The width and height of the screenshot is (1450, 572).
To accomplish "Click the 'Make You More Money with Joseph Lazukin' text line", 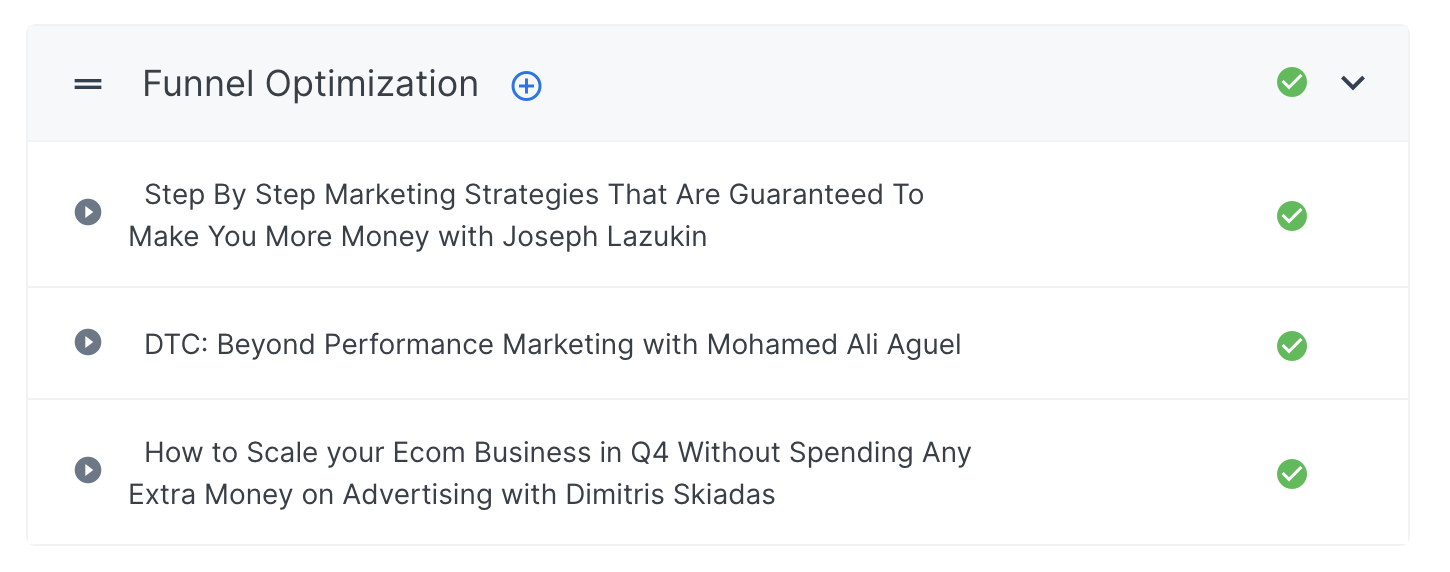I will (x=418, y=237).
